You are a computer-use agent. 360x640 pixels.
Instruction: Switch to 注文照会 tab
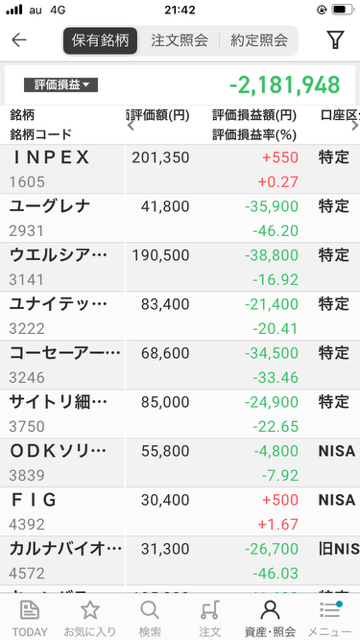(179, 40)
